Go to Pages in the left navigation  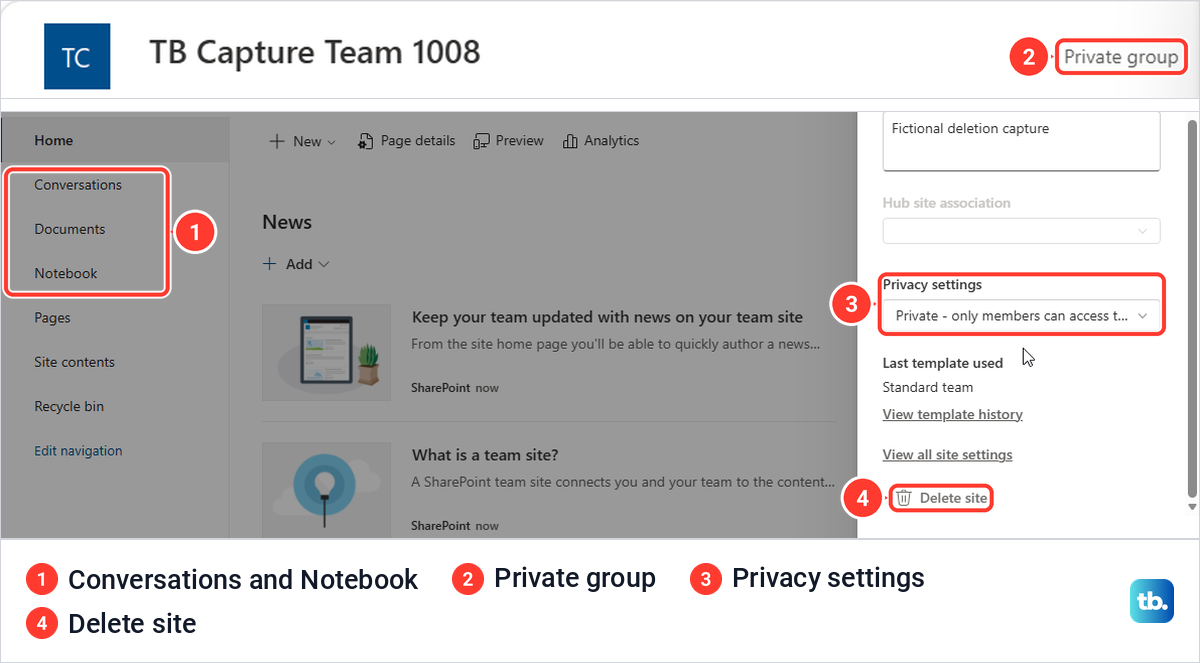pos(52,317)
